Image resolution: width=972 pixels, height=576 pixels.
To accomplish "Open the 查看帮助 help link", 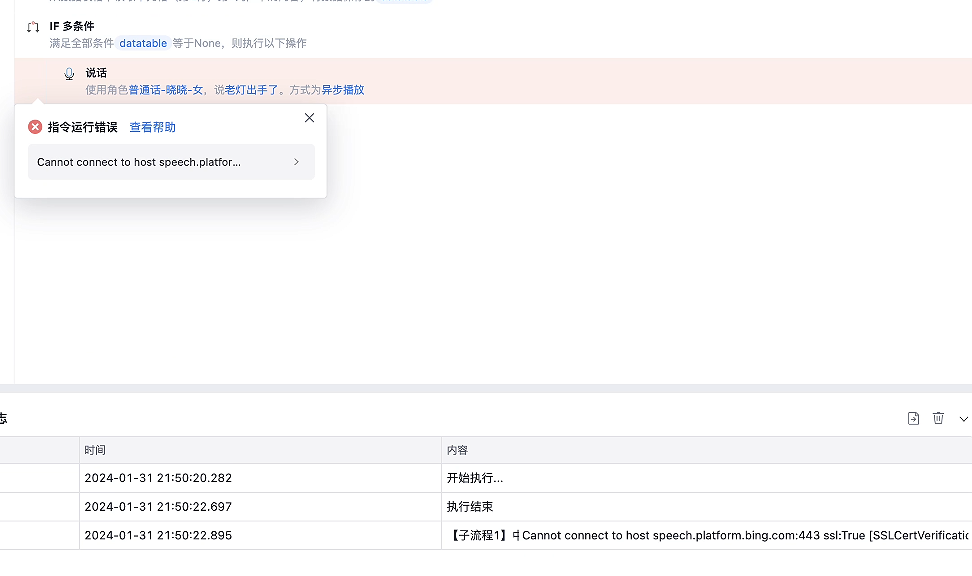I will (x=152, y=127).
